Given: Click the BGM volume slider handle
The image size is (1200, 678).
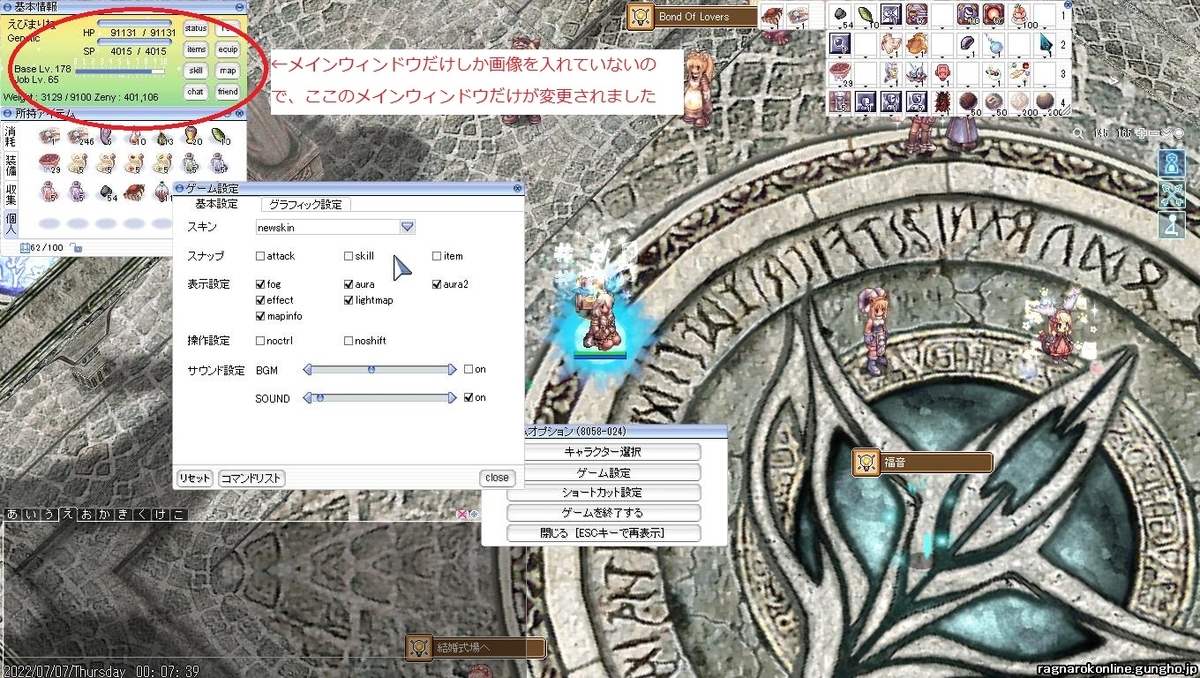Looking at the screenshot, I should point(371,369).
